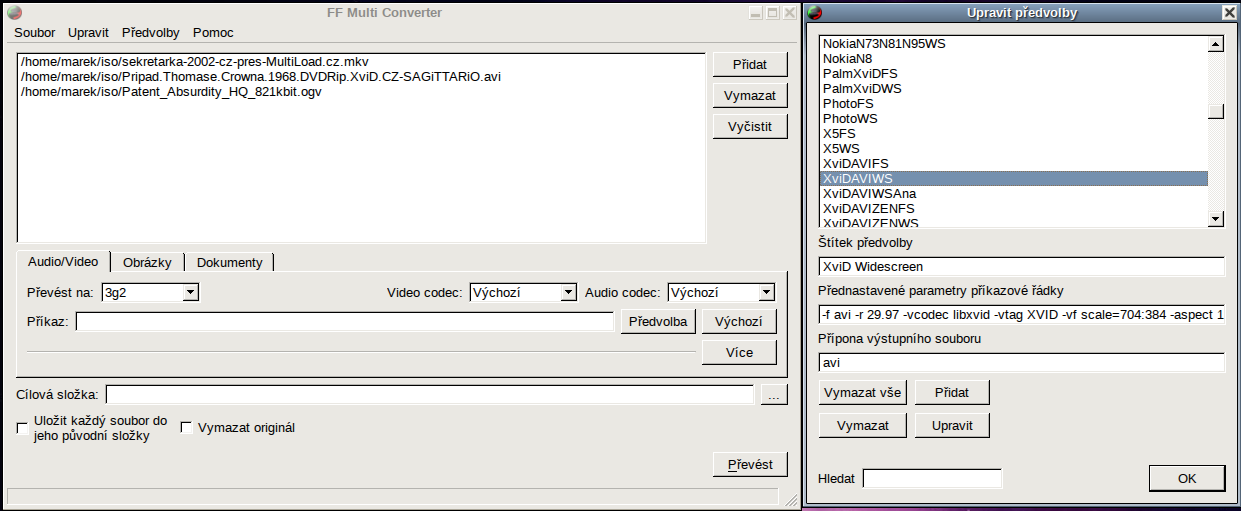
Task: Click the preset list scrollbar thumb
Action: click(1216, 112)
